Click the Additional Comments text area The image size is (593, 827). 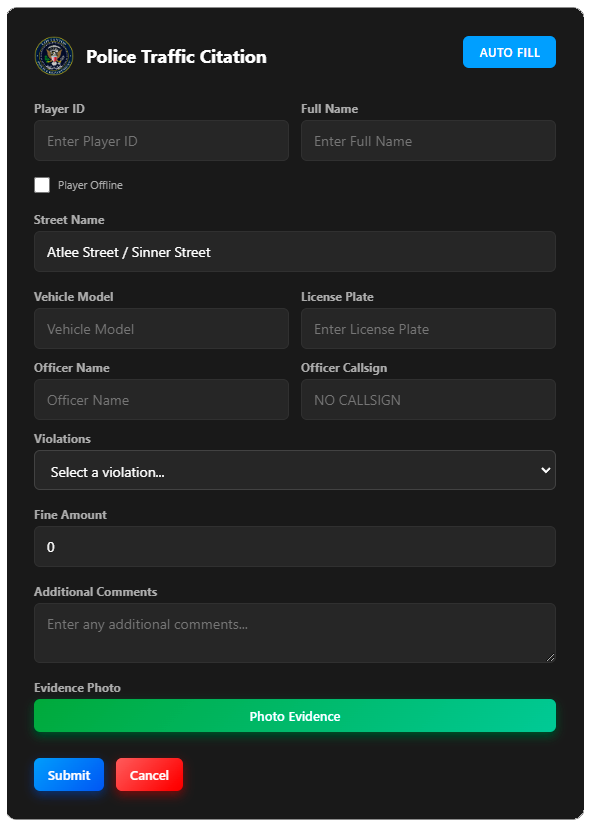click(x=295, y=633)
